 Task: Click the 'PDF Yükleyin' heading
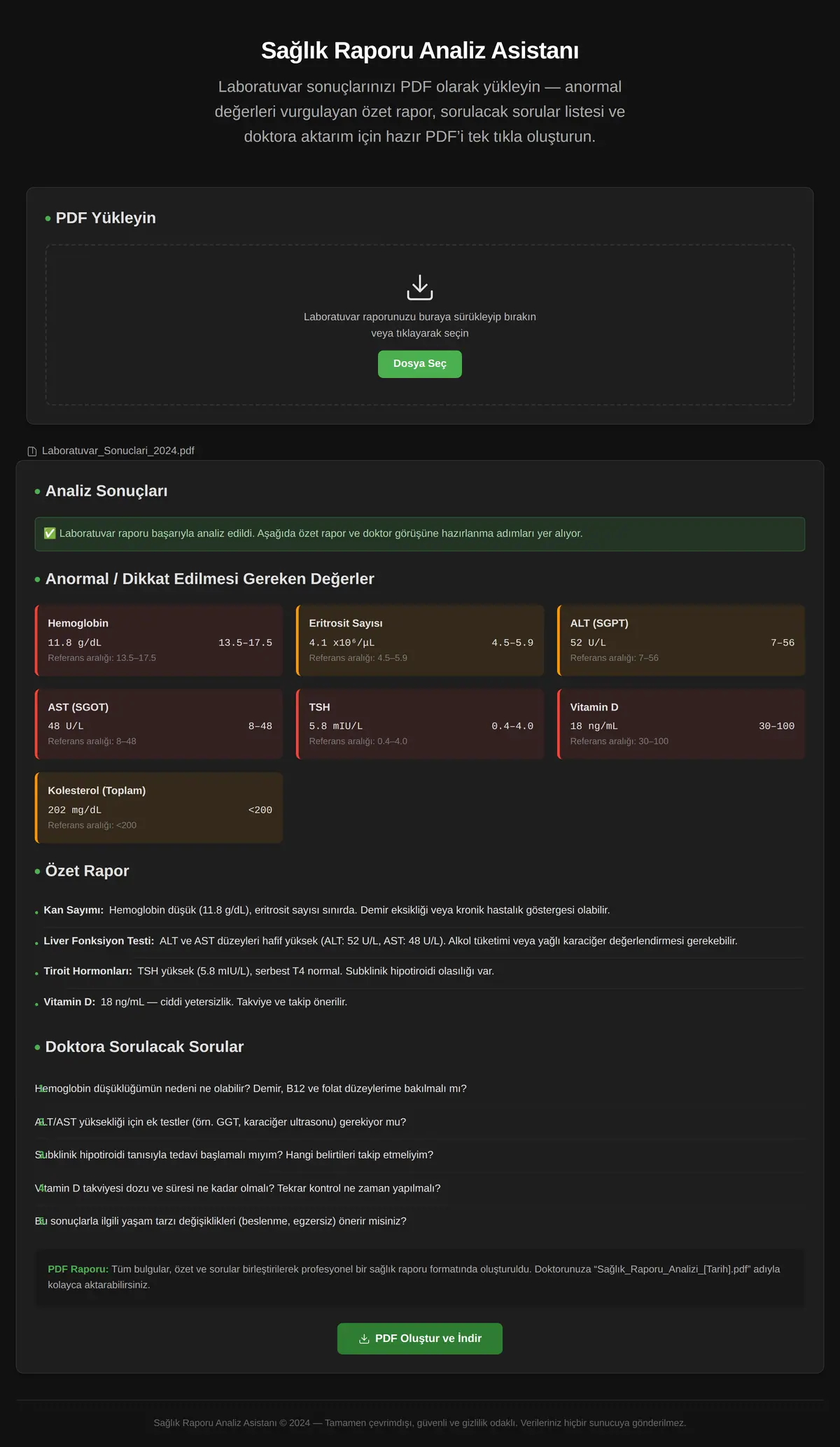tap(106, 218)
